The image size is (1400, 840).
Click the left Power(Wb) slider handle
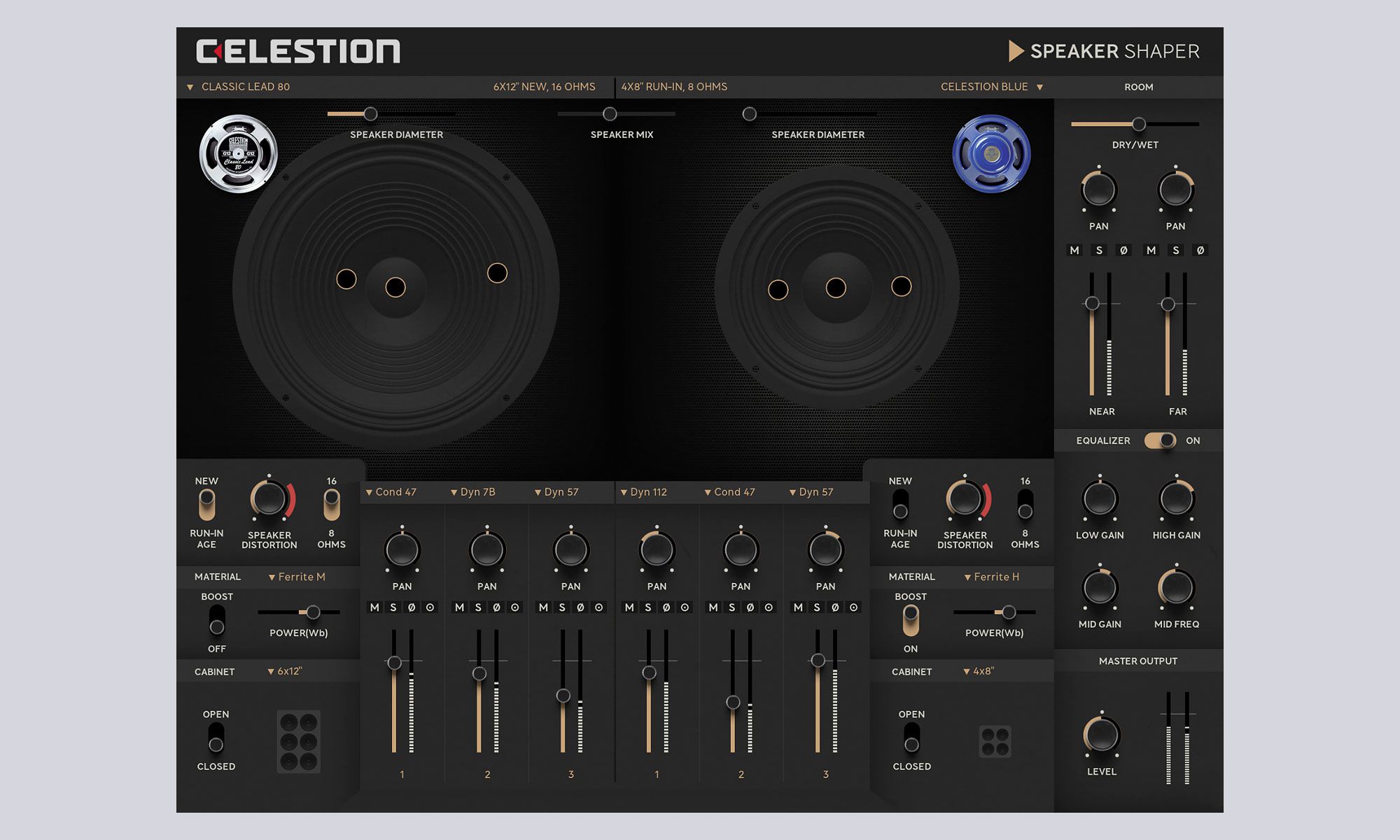[x=314, y=612]
